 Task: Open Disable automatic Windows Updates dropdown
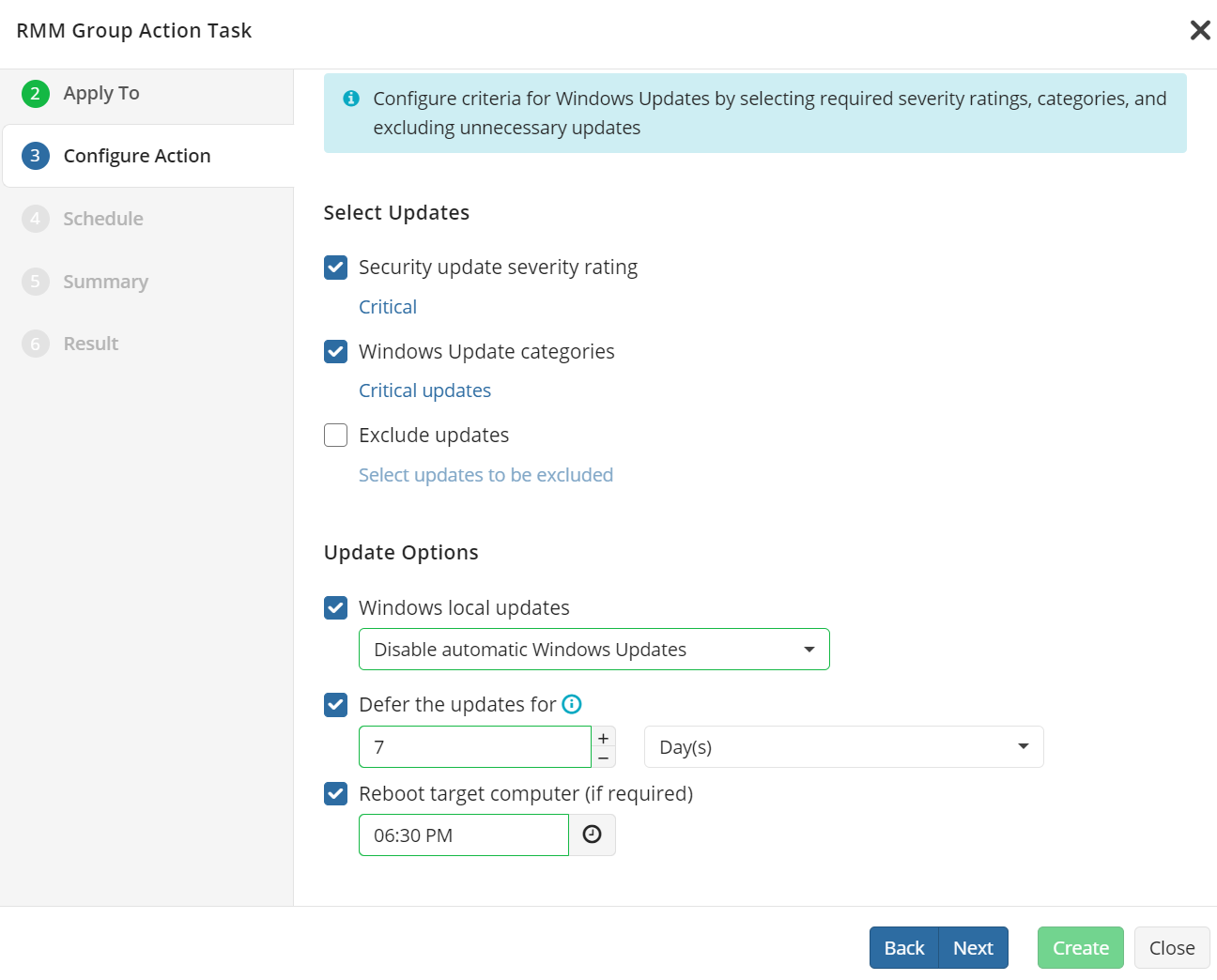[x=593, y=650]
